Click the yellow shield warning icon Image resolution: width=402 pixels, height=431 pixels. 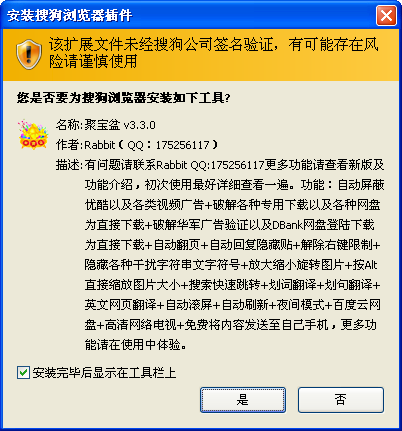click(29, 54)
